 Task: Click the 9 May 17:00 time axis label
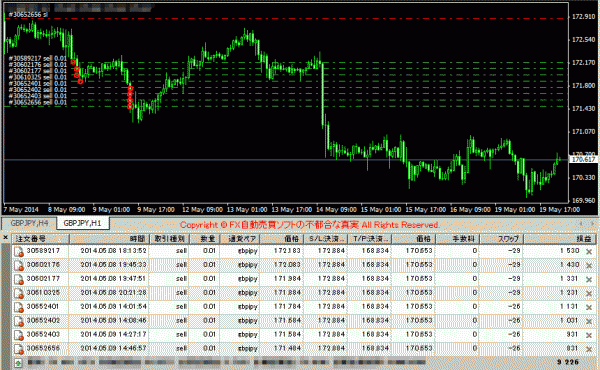tap(156, 210)
